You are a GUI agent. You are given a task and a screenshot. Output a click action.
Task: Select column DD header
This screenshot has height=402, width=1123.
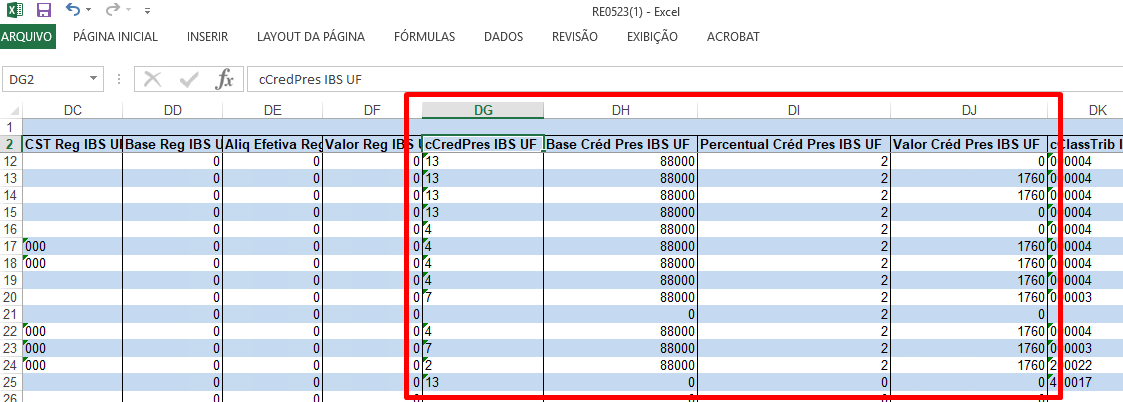point(173,110)
